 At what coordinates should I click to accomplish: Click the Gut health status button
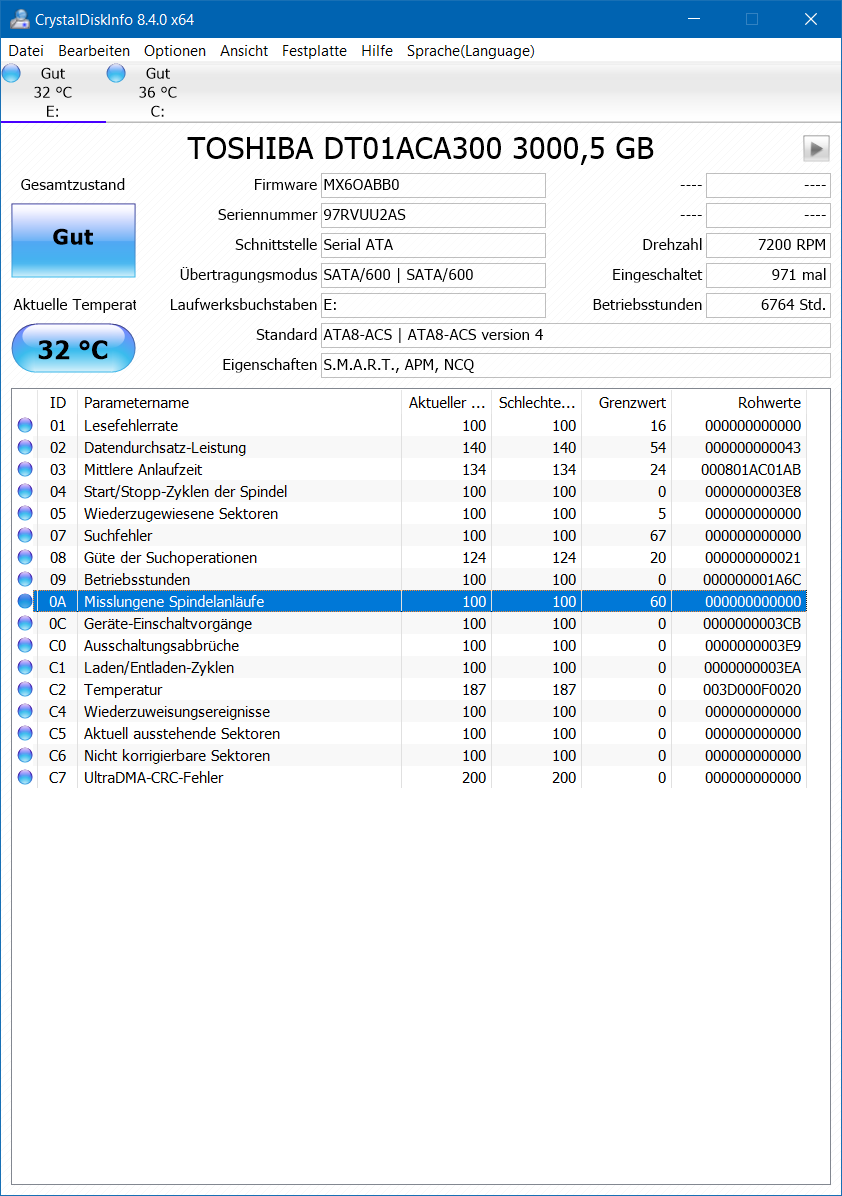tap(73, 240)
